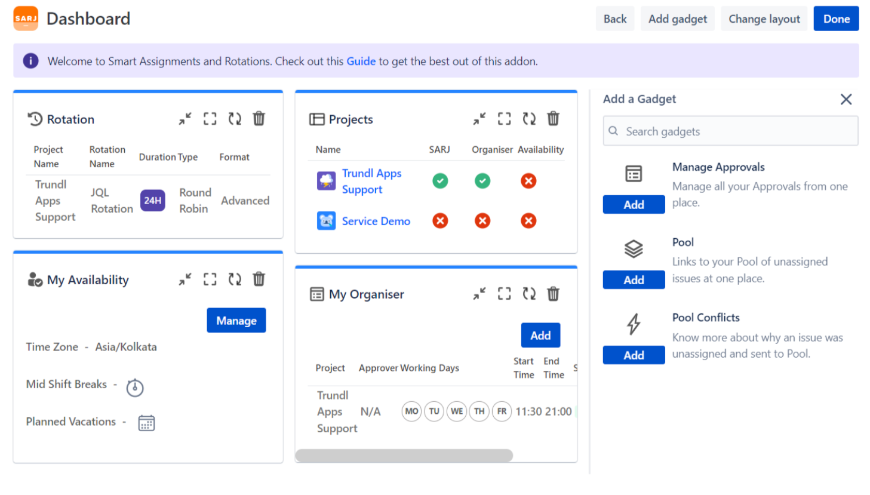Refresh the Projects gadget
Screen dimensions: 870x495
coord(529,119)
